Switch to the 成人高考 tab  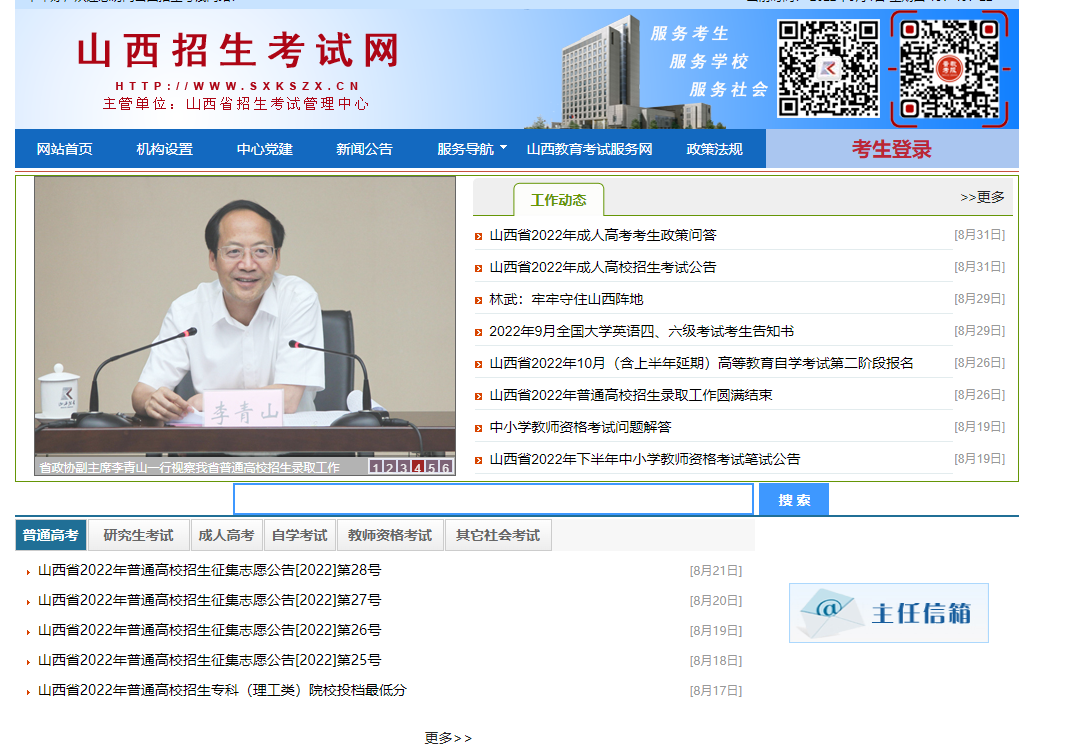pos(226,535)
